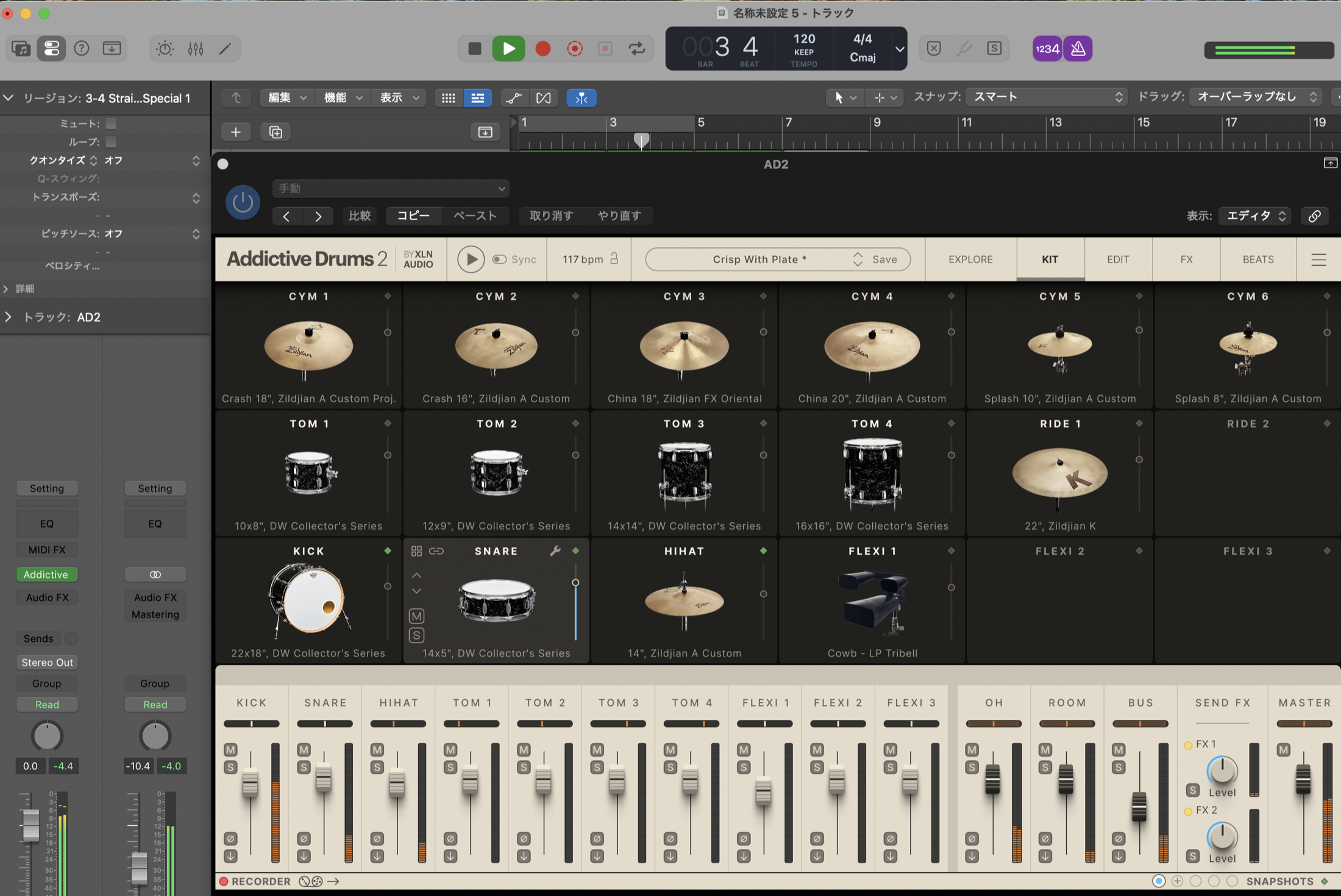The height and width of the screenshot is (896, 1341).
Task: Toggle the AD2 plugin power button
Action: [243, 202]
